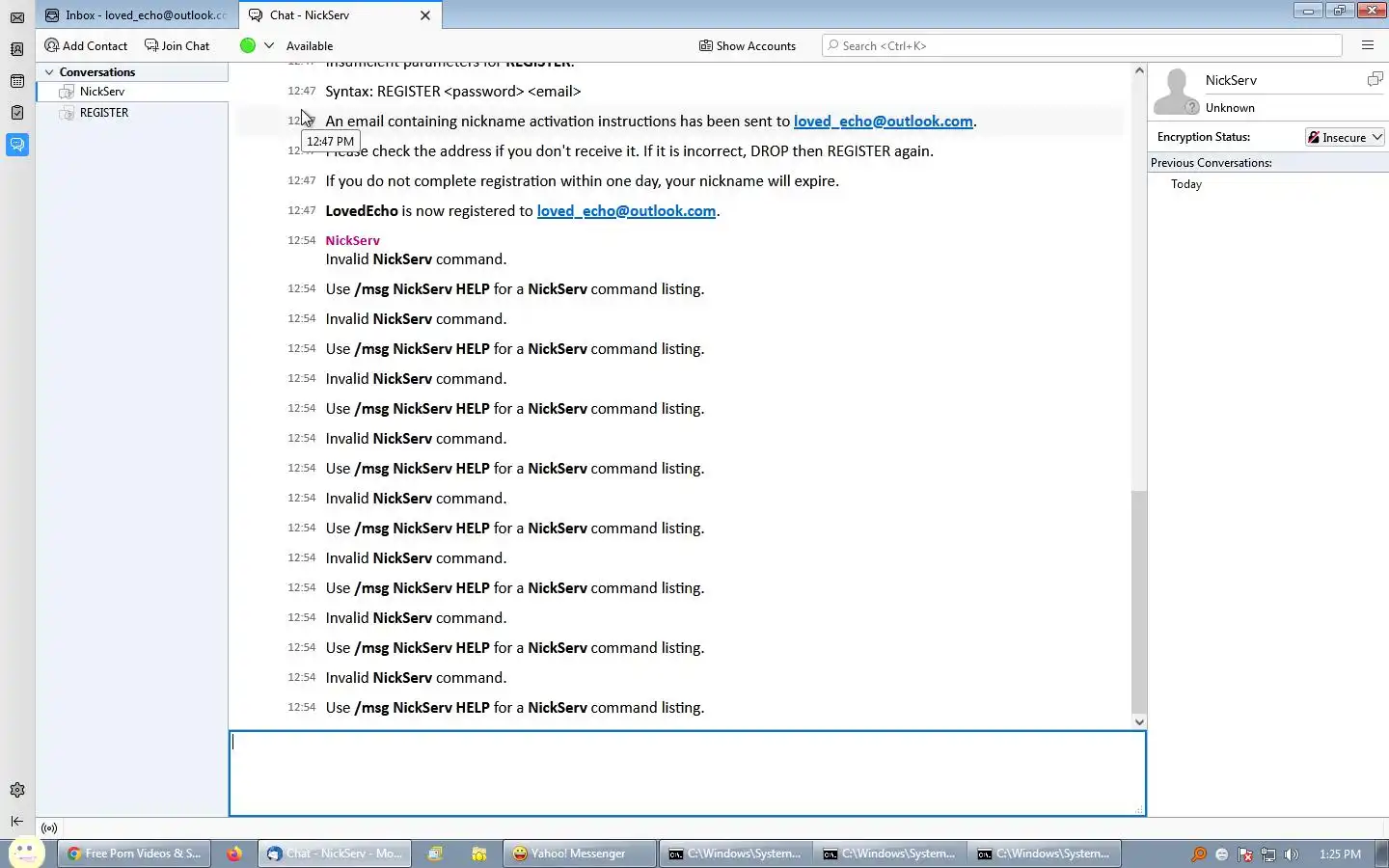Image resolution: width=1389 pixels, height=868 pixels.
Task: Click the Syntax: REGISTER message line
Action: tap(453, 91)
